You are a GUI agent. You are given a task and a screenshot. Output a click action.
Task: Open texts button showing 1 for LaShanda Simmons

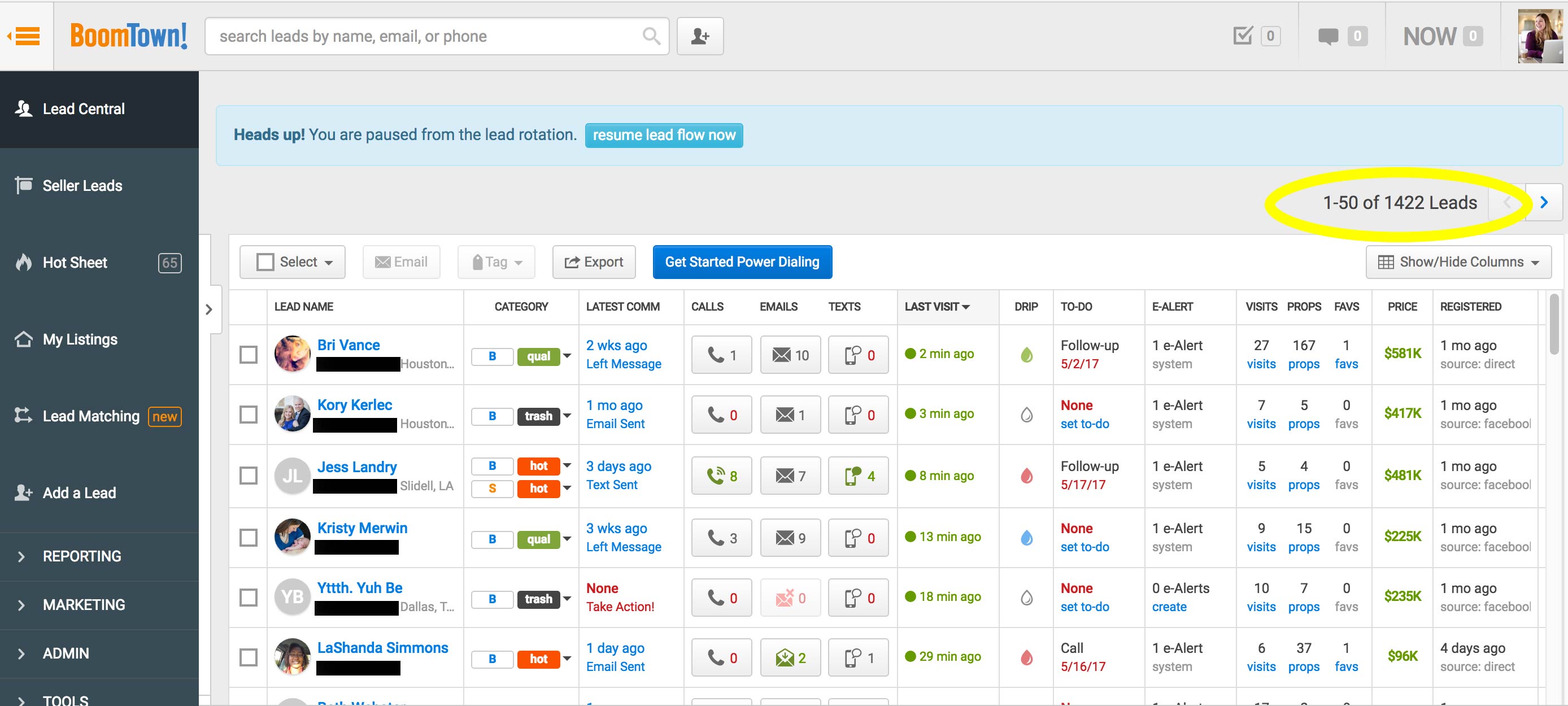[858, 658]
